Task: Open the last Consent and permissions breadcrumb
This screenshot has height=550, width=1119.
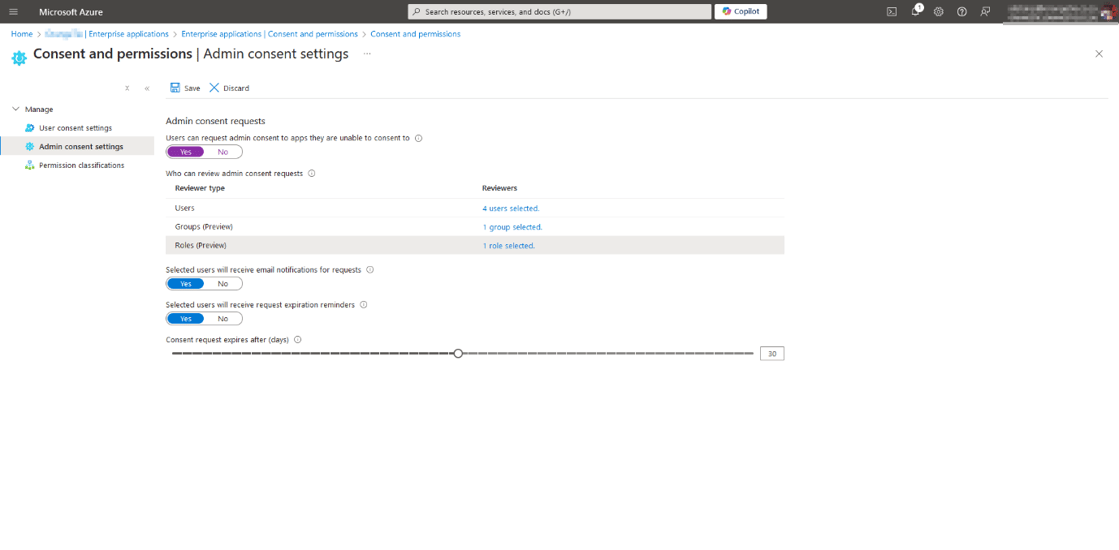Action: coord(415,34)
